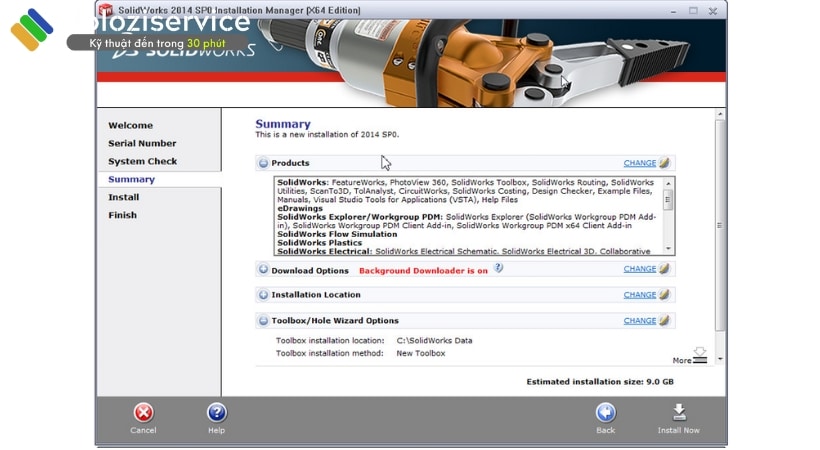
Task: Click the red Cancel icon
Action: click(143, 413)
